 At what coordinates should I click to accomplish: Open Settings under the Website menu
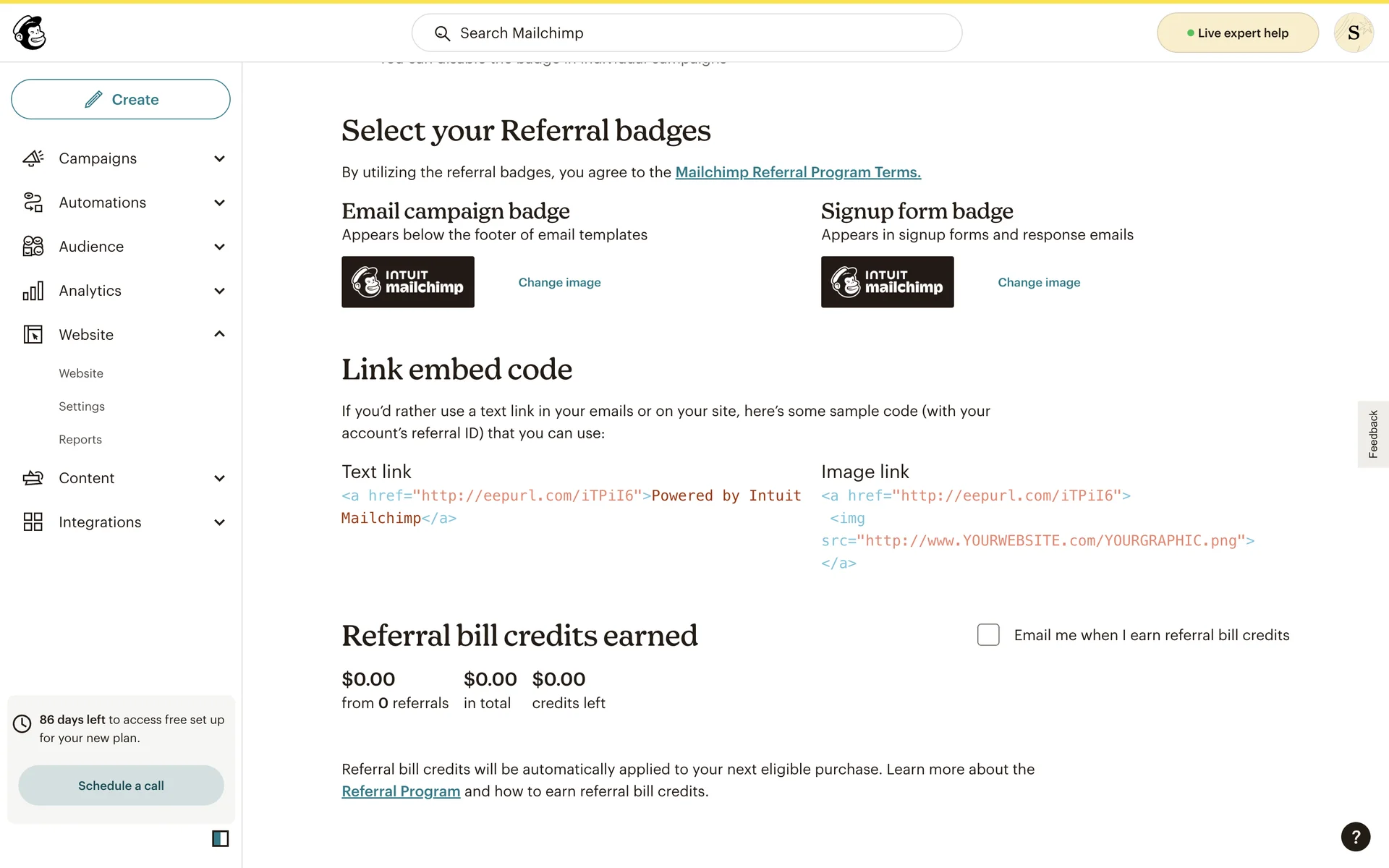pos(82,407)
